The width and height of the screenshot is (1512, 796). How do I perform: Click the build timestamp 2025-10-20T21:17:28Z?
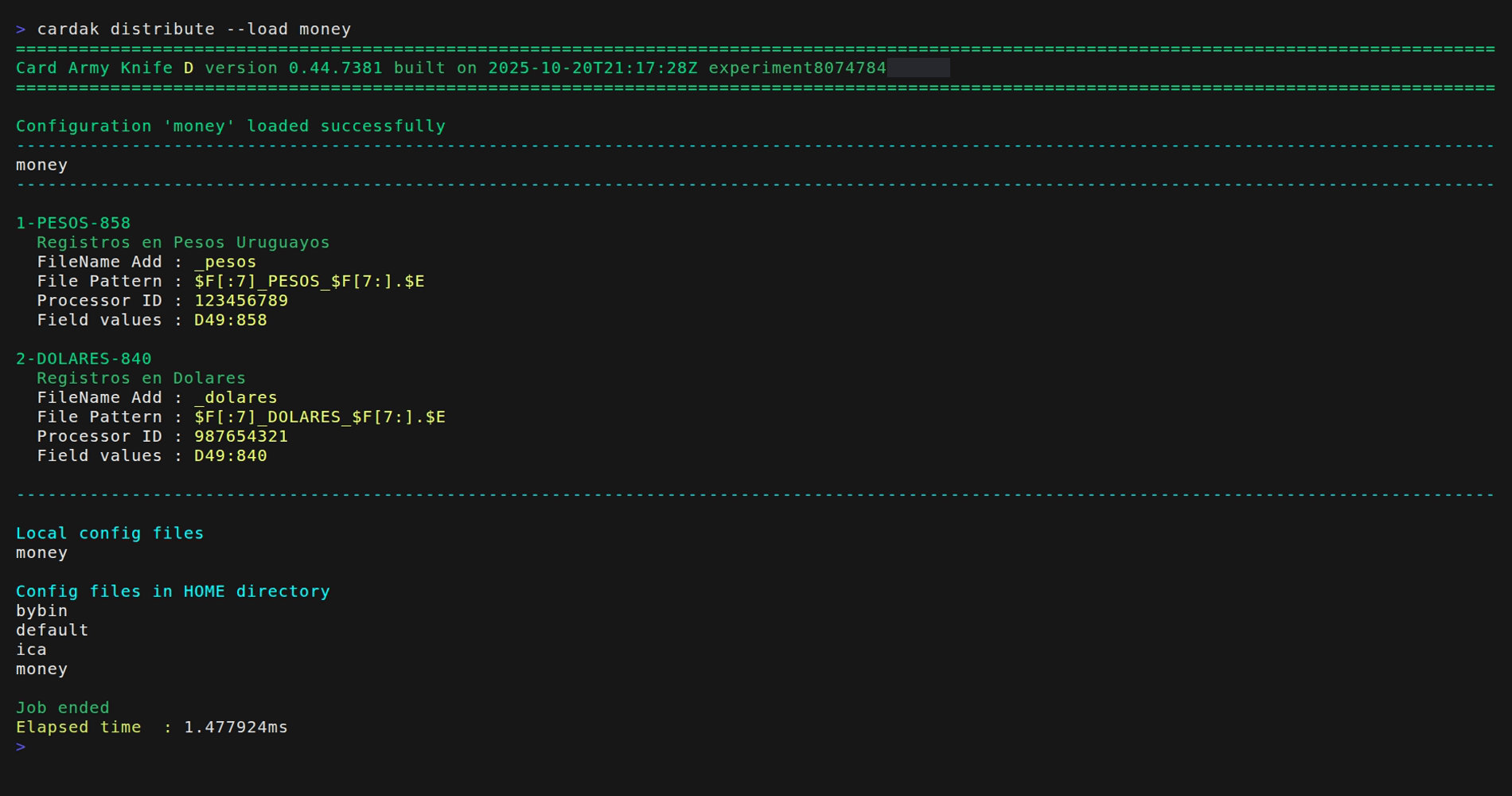tap(592, 68)
